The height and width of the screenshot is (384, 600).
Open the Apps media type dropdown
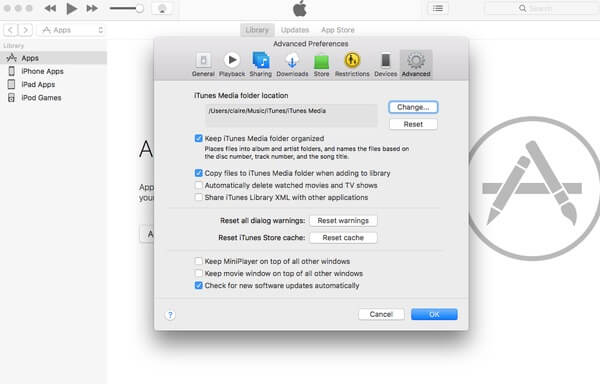click(71, 30)
